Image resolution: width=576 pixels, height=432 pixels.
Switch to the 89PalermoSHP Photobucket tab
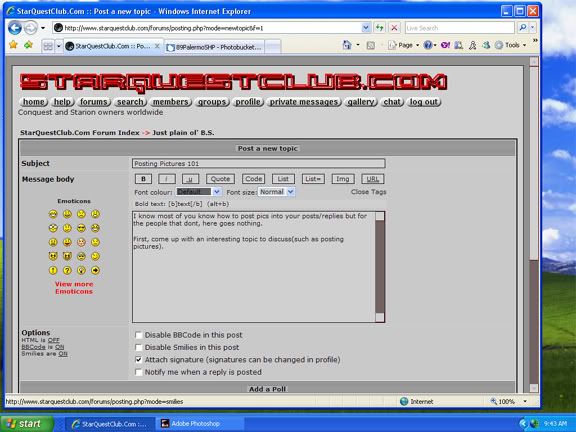coord(214,47)
